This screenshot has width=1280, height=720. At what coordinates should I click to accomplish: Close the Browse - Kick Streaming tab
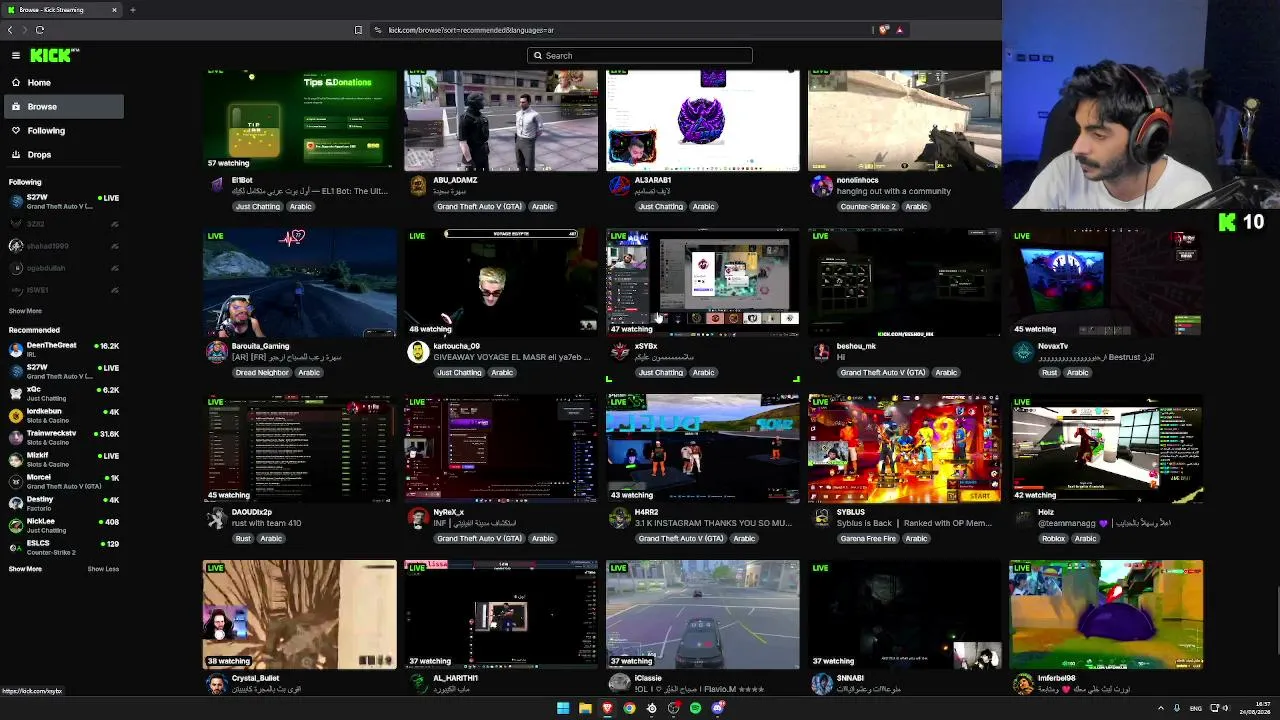(114, 10)
